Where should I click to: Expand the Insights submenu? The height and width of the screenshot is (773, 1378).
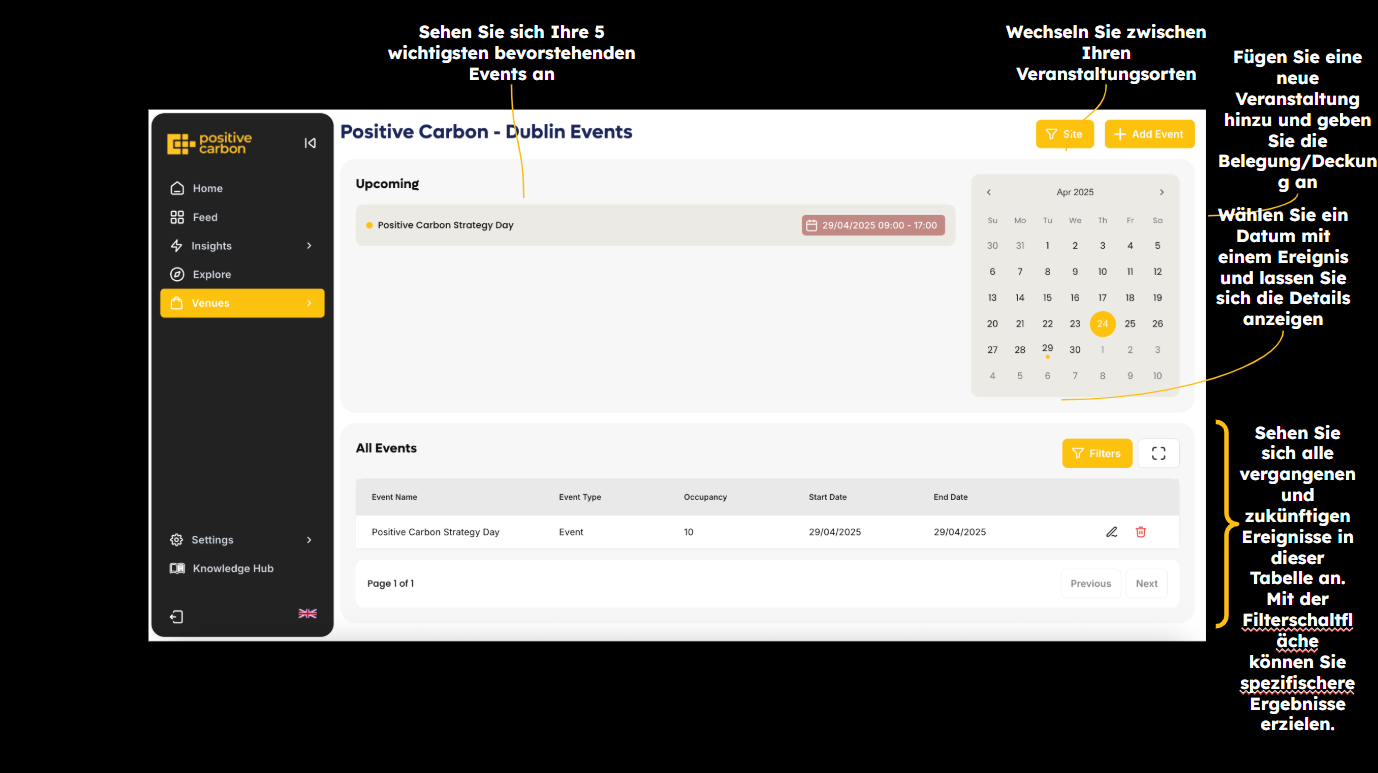click(x=308, y=246)
